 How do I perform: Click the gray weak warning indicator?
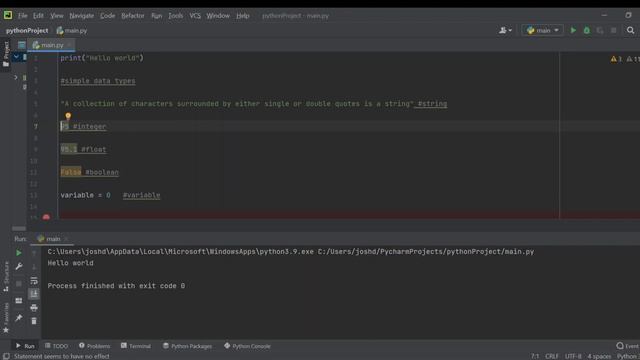pos(633,59)
